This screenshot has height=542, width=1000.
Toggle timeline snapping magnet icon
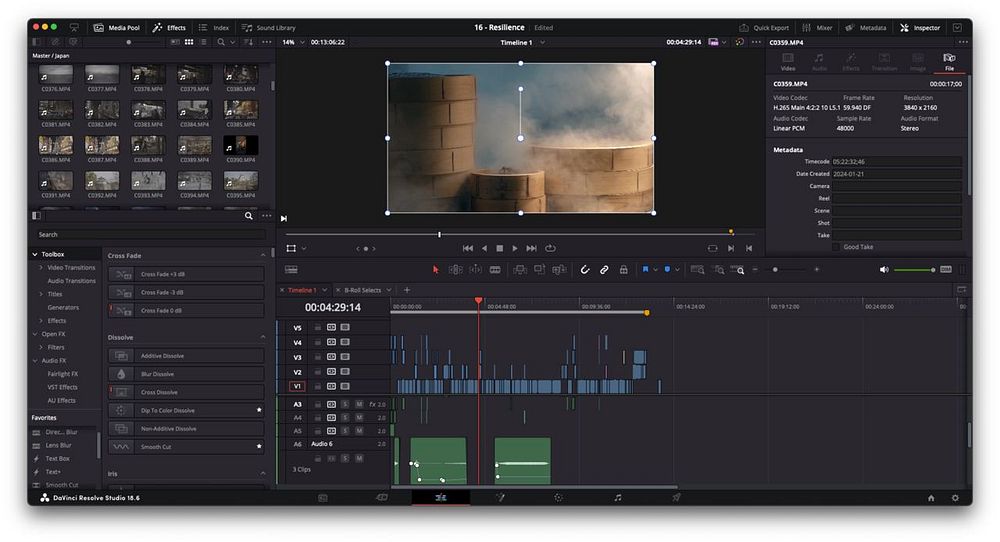[x=585, y=270]
